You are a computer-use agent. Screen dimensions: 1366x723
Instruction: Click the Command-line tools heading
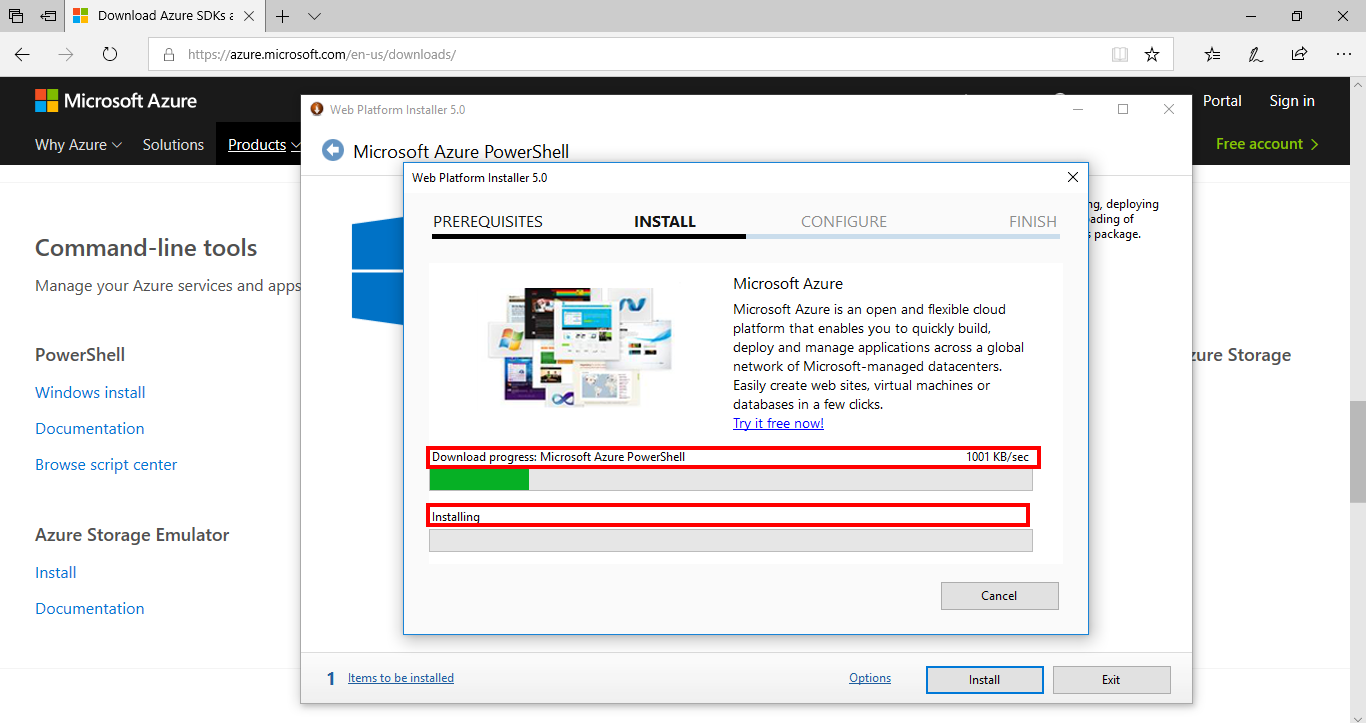point(146,248)
